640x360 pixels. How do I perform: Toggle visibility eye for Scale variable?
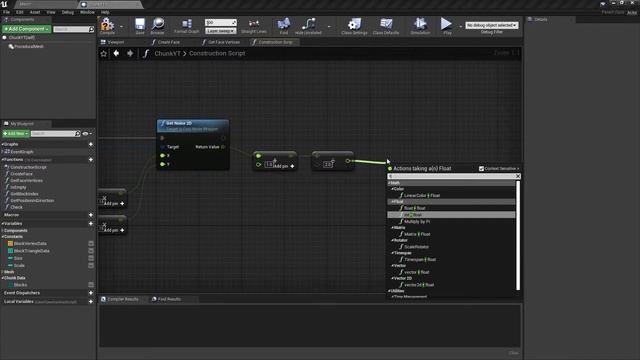[x=91, y=265]
